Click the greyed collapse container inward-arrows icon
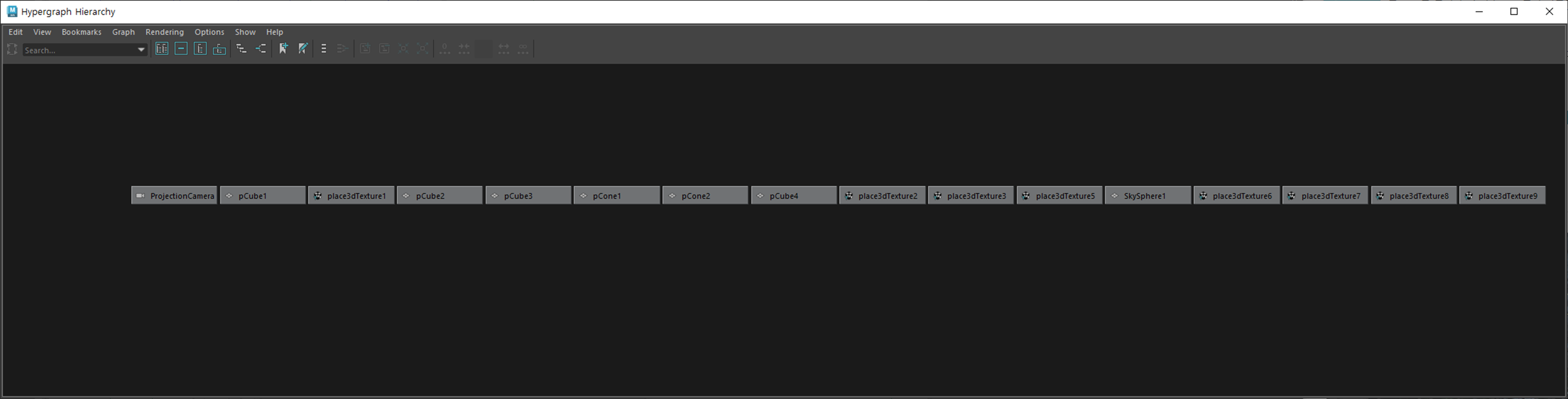This screenshot has height=399, width=1568. (x=403, y=48)
